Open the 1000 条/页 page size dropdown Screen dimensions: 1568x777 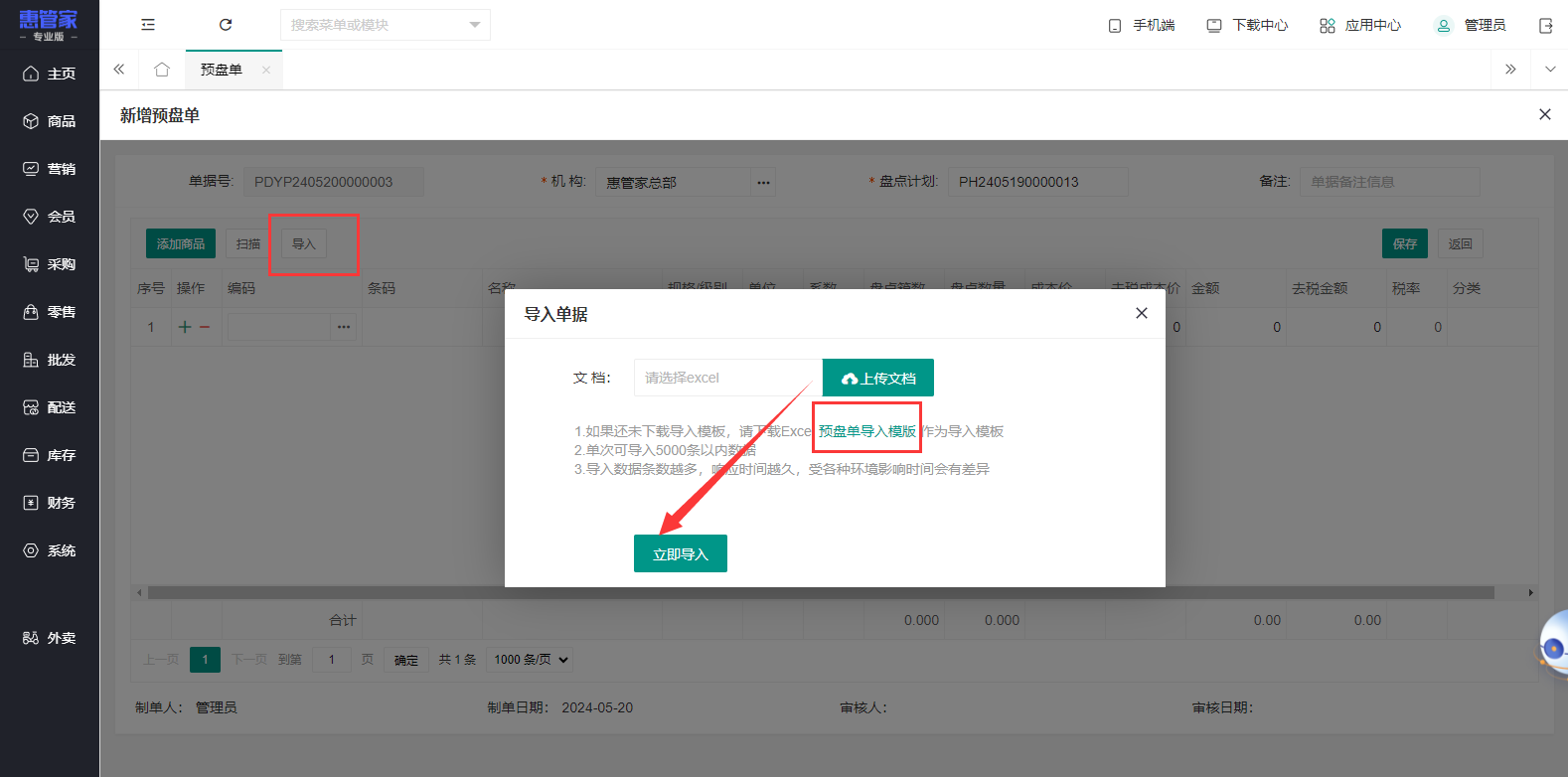pyautogui.click(x=531, y=660)
